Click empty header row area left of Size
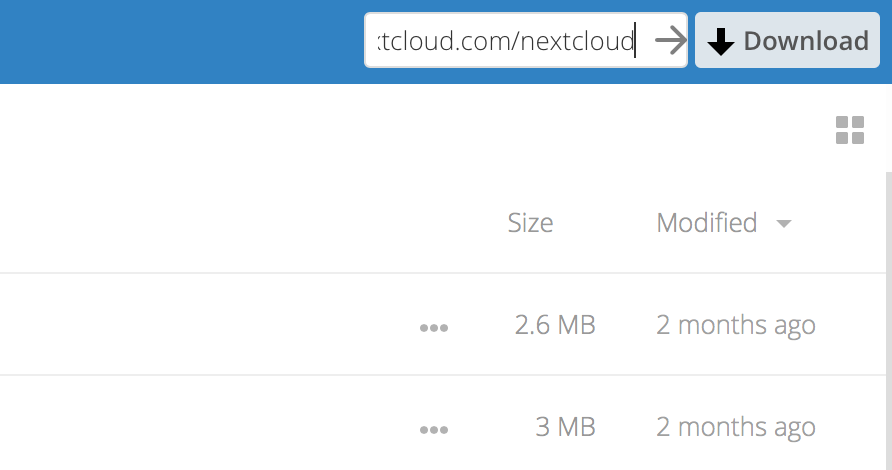This screenshot has height=470, width=892. click(250, 223)
